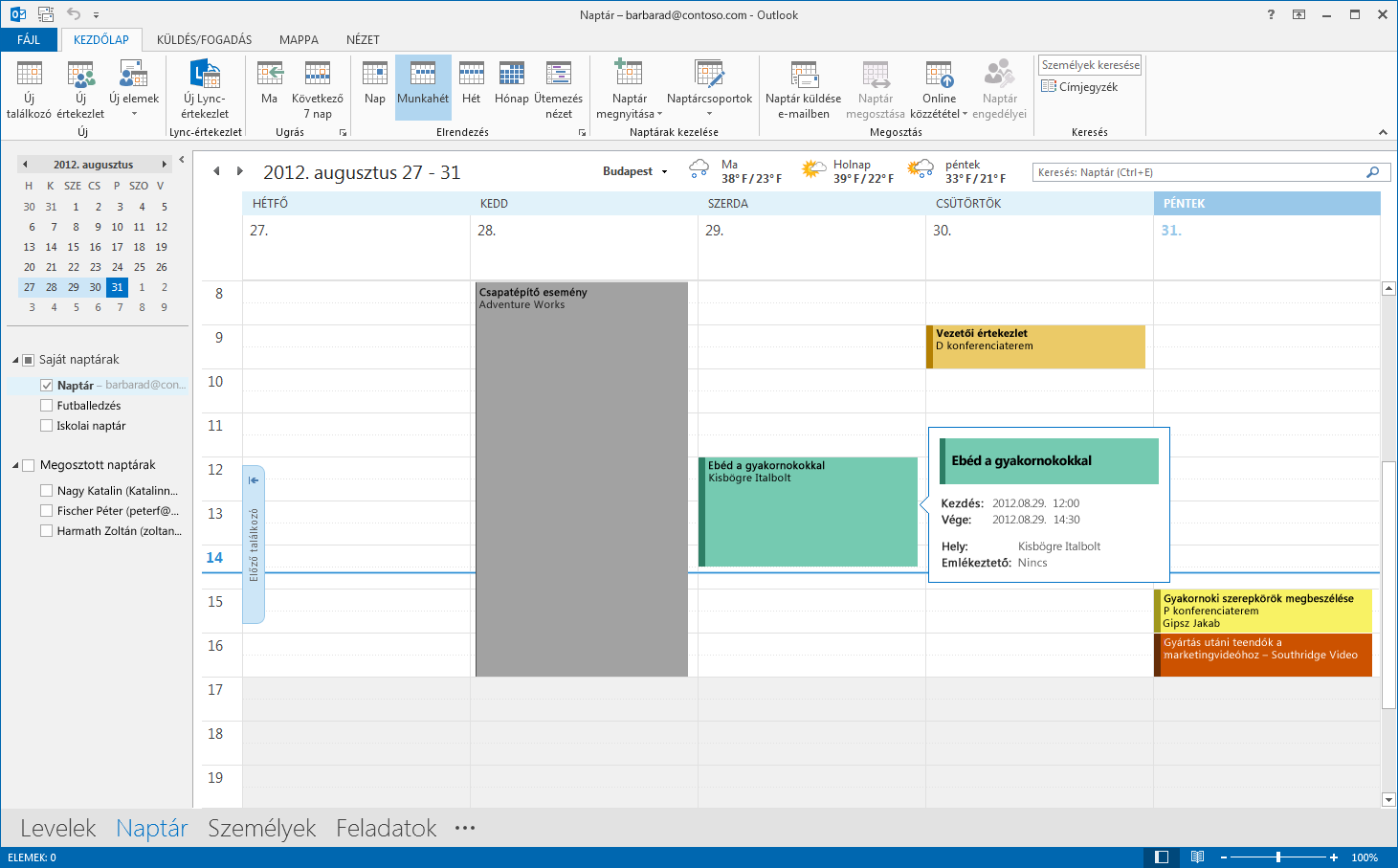Open Help with the question mark icon
Screen dimensions: 1398x868
click(1271, 14)
